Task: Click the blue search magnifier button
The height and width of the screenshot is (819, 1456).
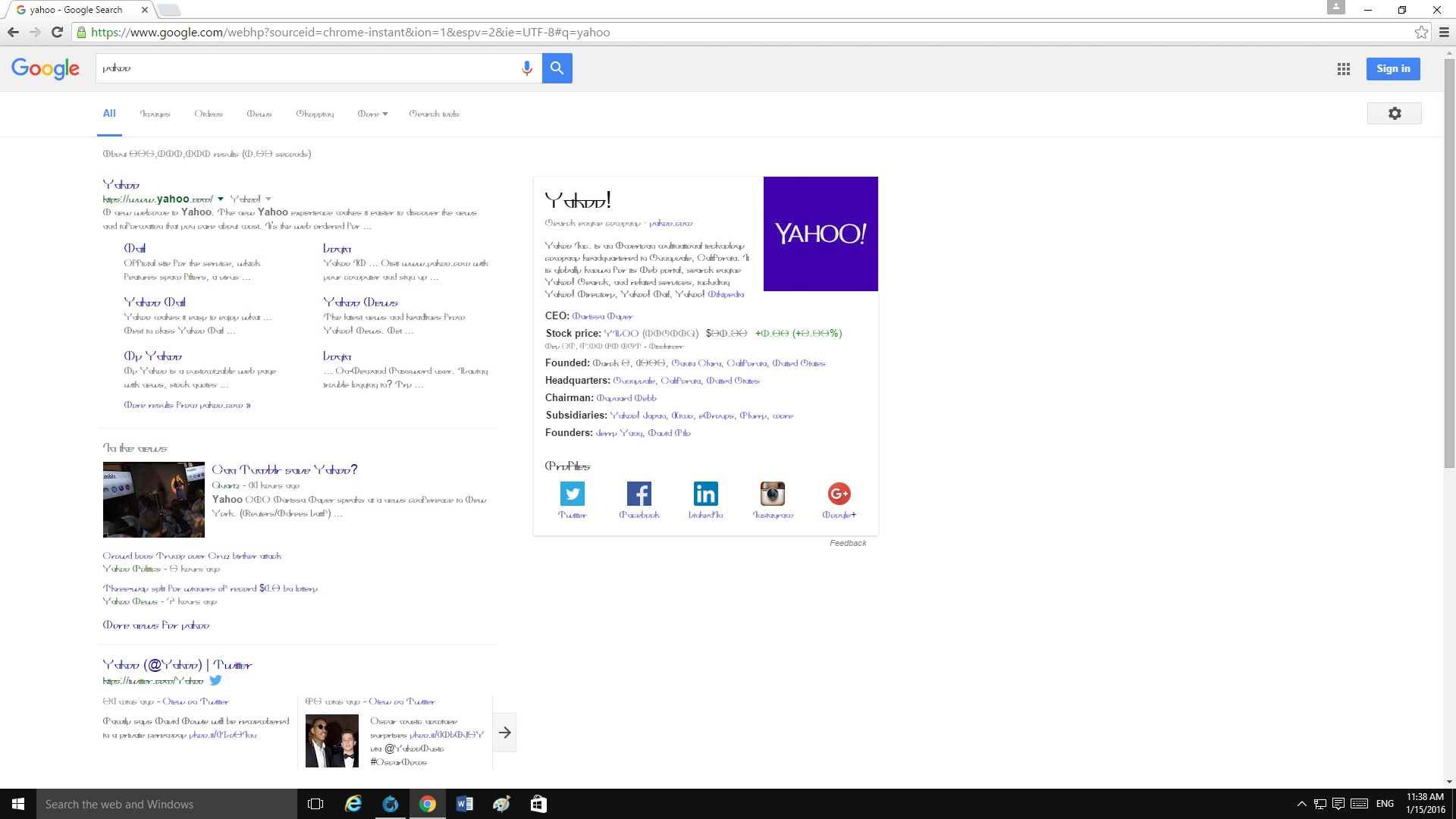Action: coord(557,68)
